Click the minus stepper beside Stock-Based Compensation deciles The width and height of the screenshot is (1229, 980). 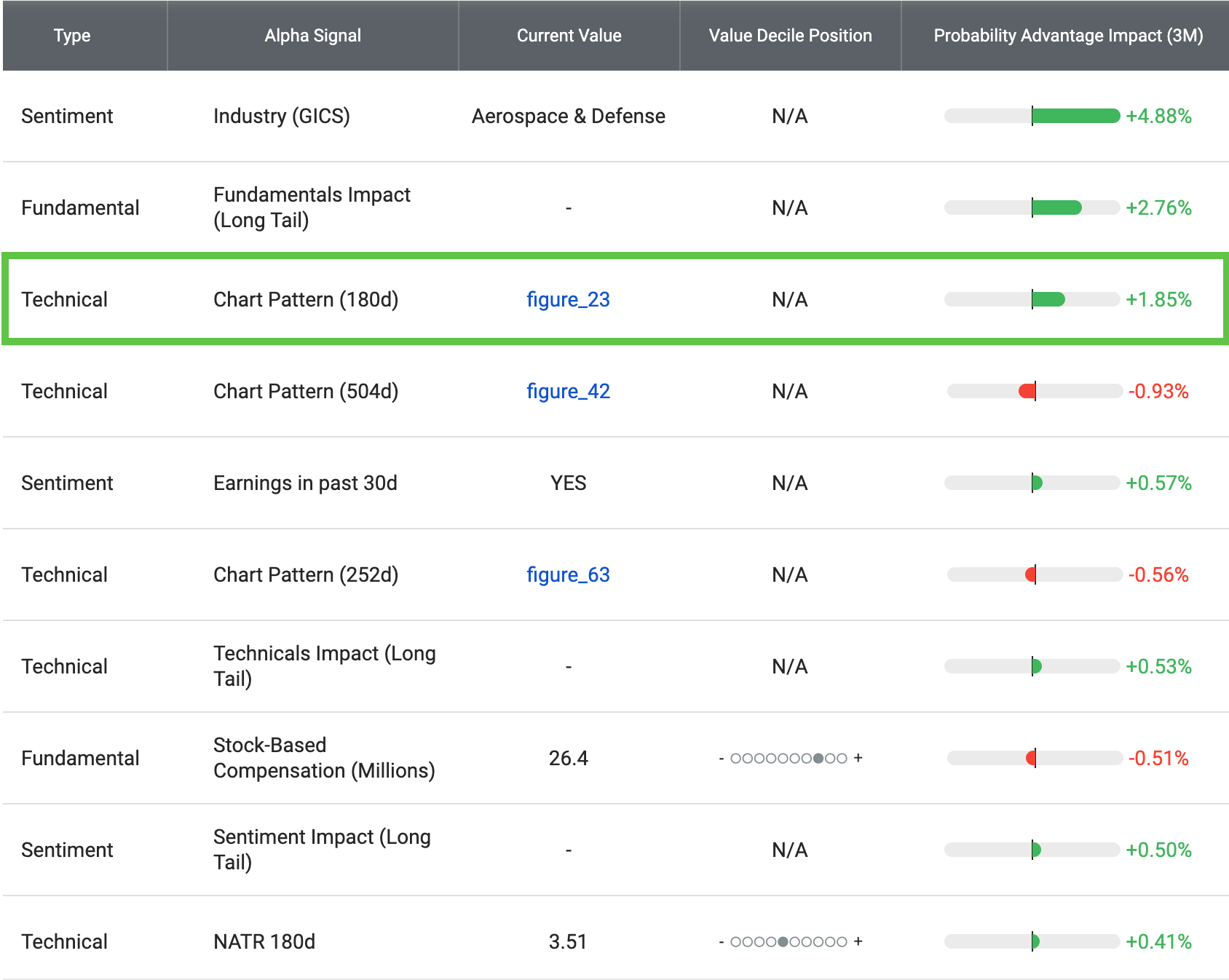click(x=721, y=758)
